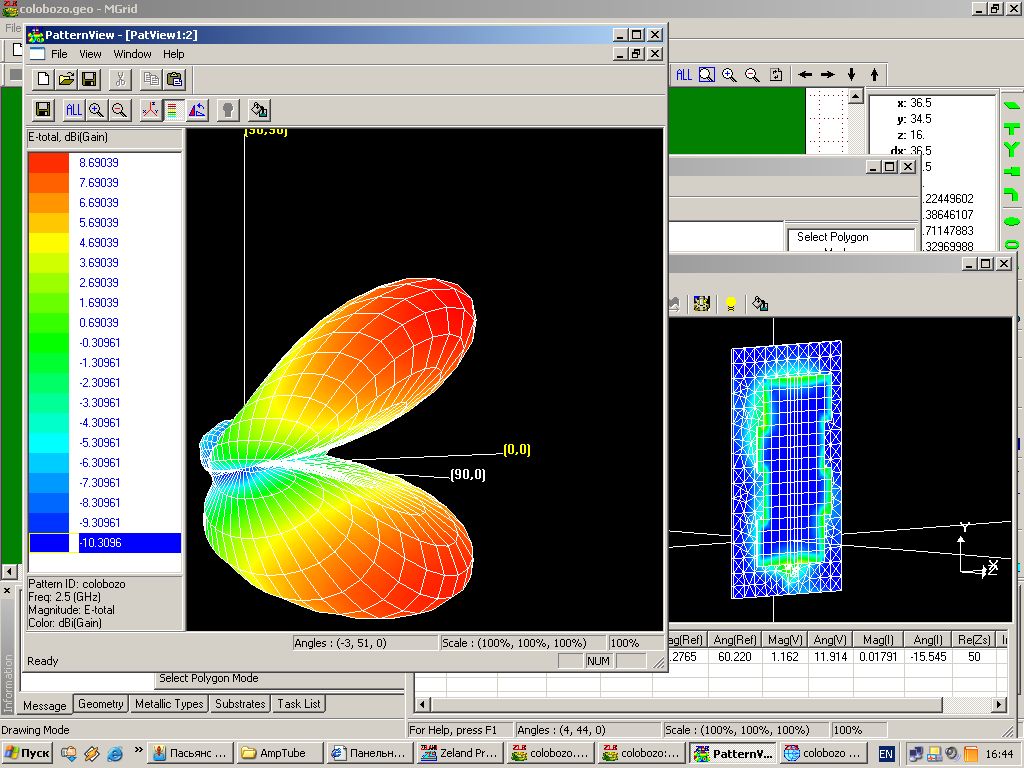This screenshot has width=1024, height=768.
Task: Expand the quick launch chevron on the taskbar
Action: [x=138, y=750]
